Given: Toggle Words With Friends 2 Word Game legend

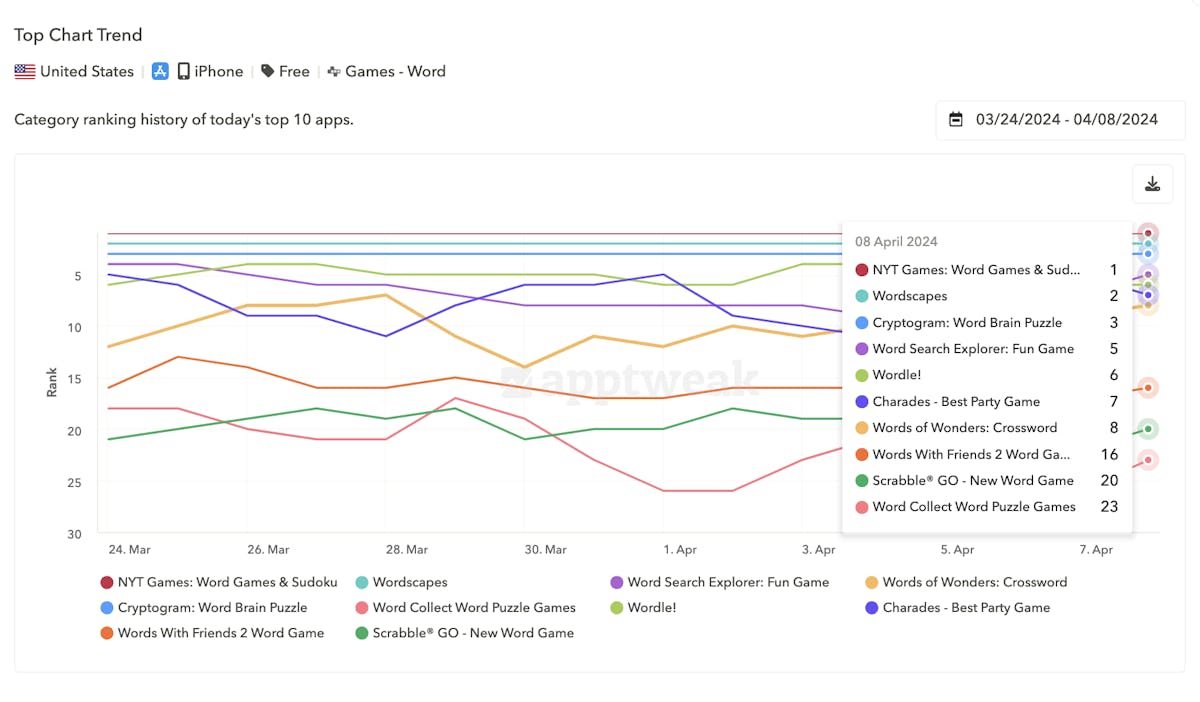Looking at the screenshot, I should [x=212, y=633].
